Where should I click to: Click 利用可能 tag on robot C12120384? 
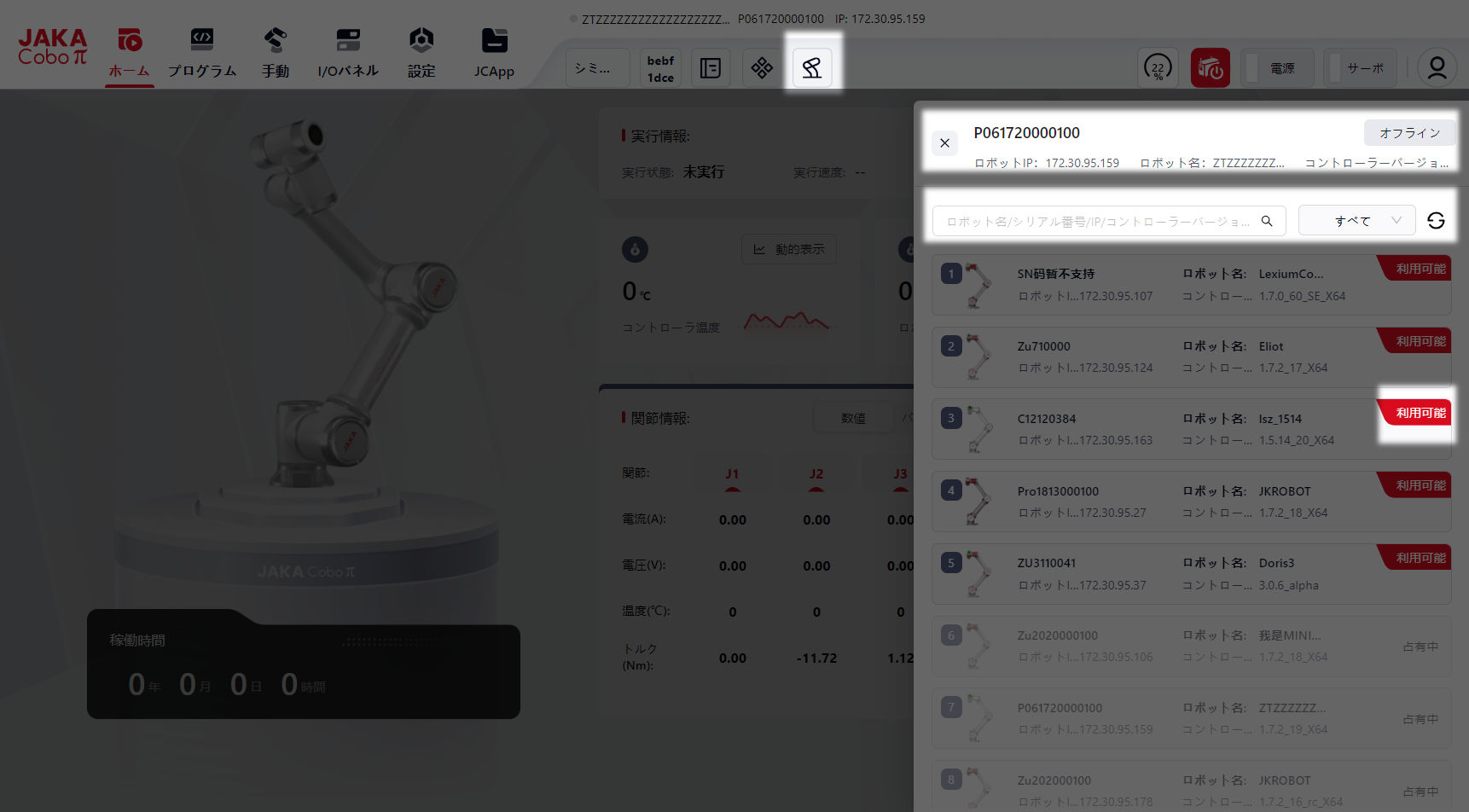coord(1420,413)
